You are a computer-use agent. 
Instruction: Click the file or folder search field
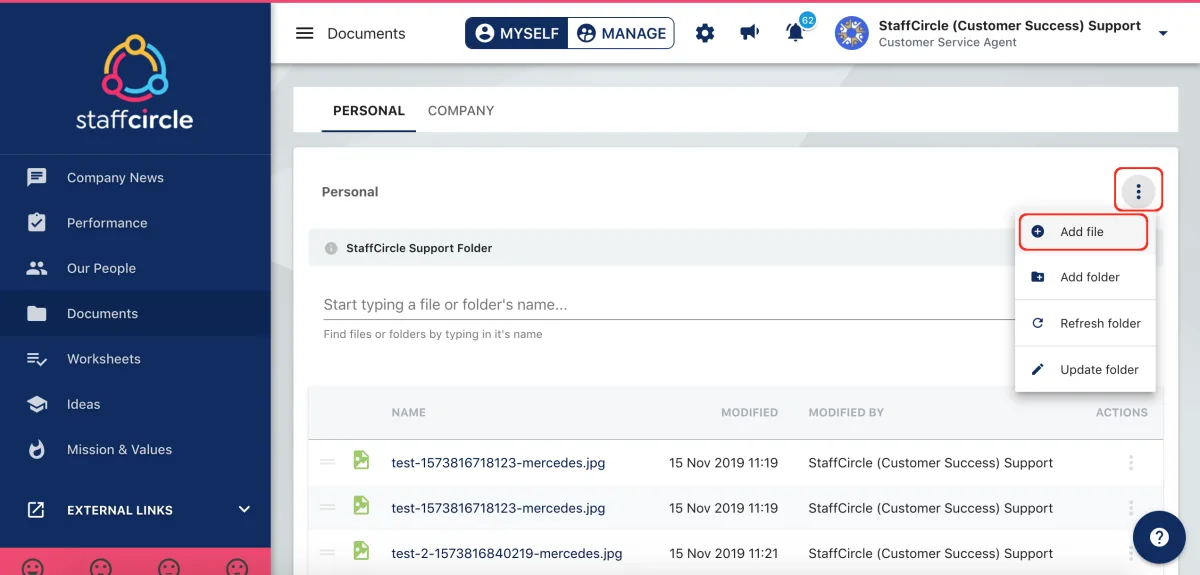668,304
